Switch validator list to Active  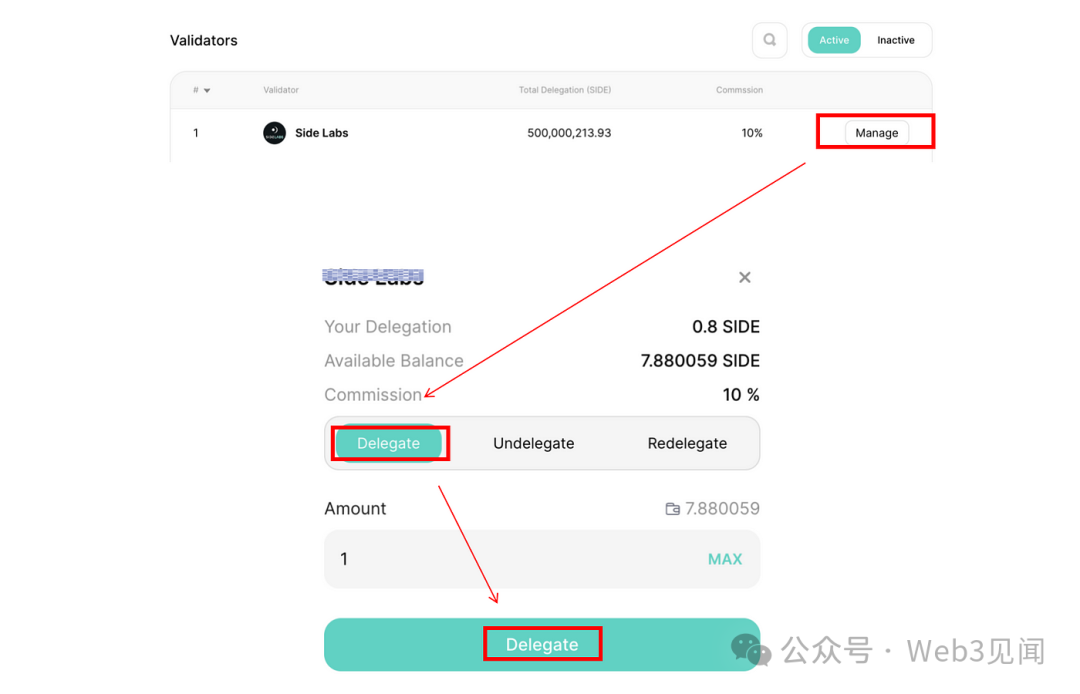(x=834, y=41)
